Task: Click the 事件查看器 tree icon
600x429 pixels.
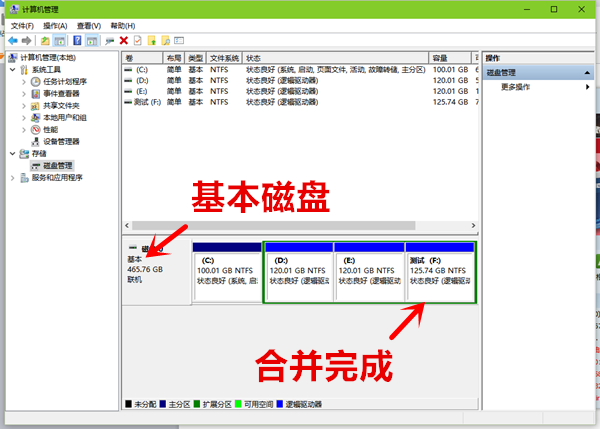Action: tap(36, 93)
